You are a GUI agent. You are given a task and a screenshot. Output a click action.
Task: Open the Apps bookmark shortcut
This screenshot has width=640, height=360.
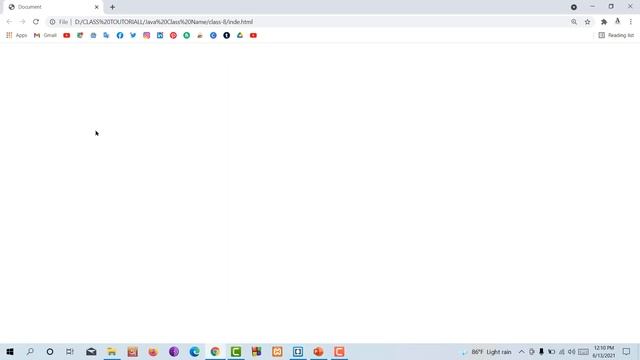click(x=17, y=36)
